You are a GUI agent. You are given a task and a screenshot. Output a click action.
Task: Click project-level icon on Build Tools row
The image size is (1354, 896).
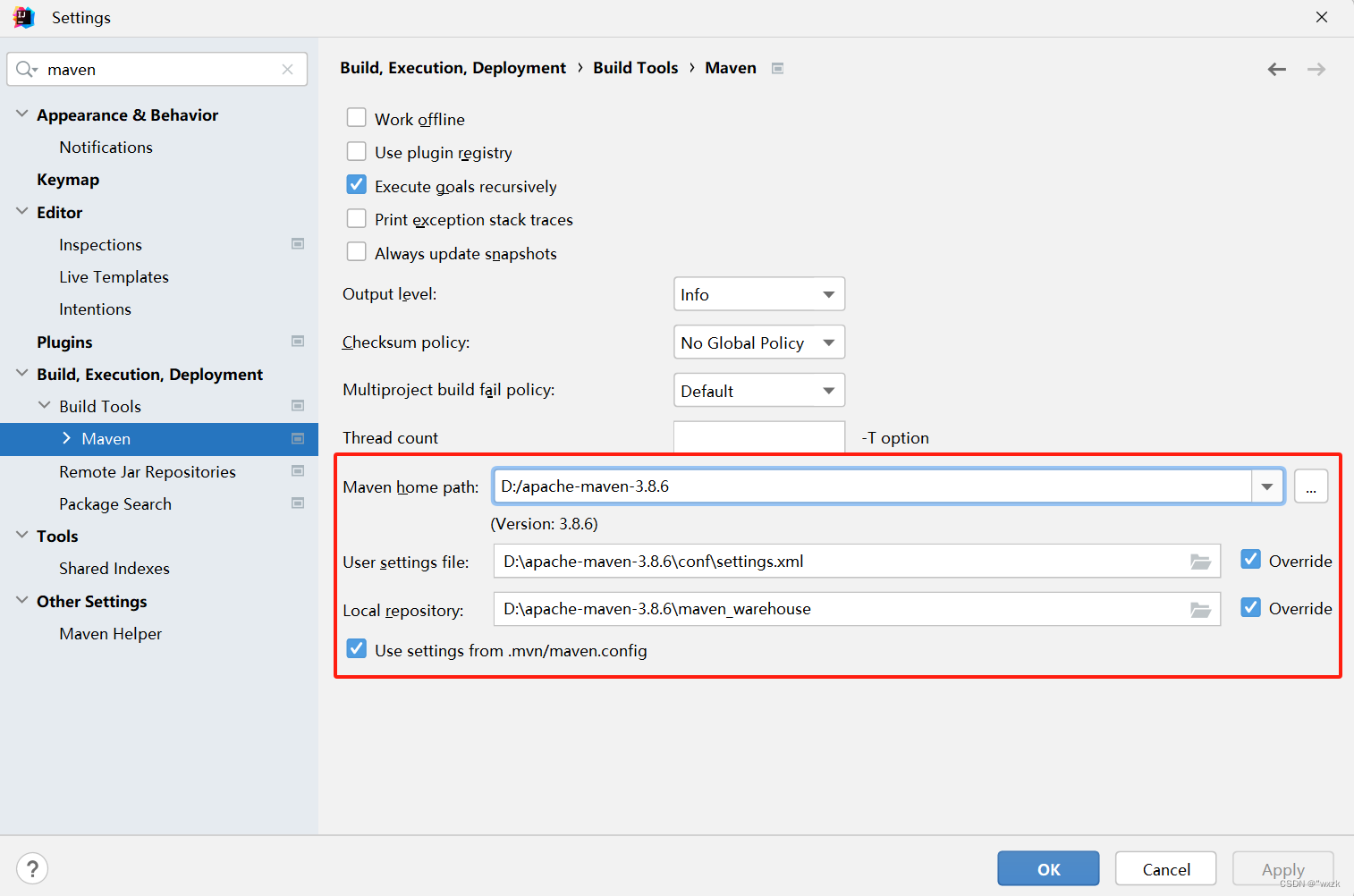(298, 405)
